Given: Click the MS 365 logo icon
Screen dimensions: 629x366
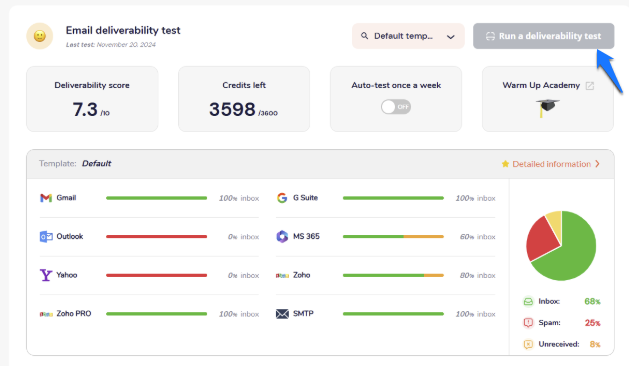Looking at the screenshot, I should click(282, 236).
